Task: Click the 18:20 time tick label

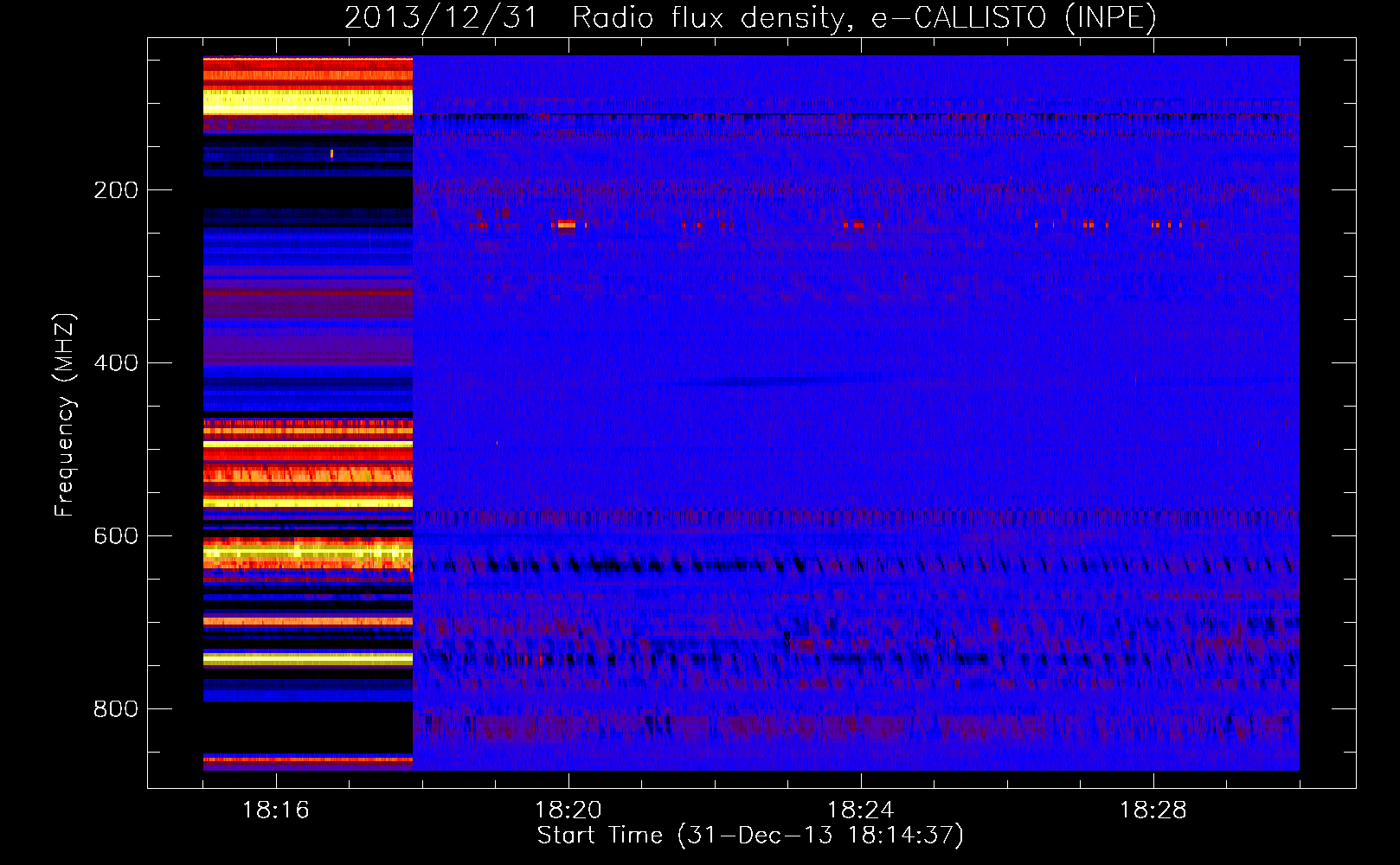Action: (568, 811)
